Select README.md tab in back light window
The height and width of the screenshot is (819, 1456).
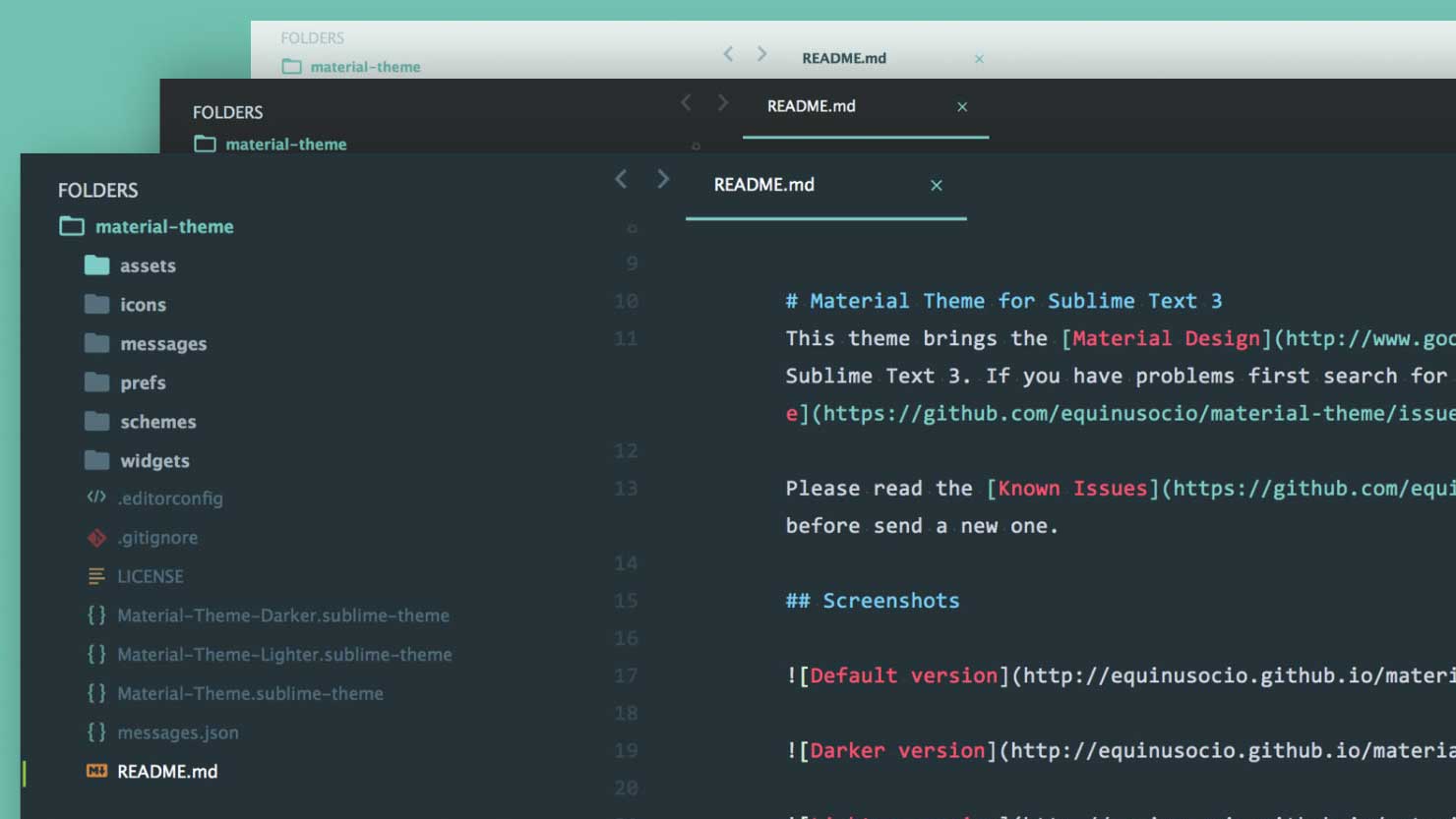pyautogui.click(x=844, y=58)
